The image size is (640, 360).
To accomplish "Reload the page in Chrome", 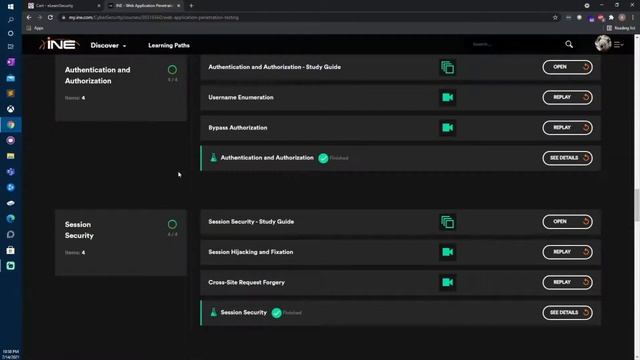I will [x=50, y=18].
